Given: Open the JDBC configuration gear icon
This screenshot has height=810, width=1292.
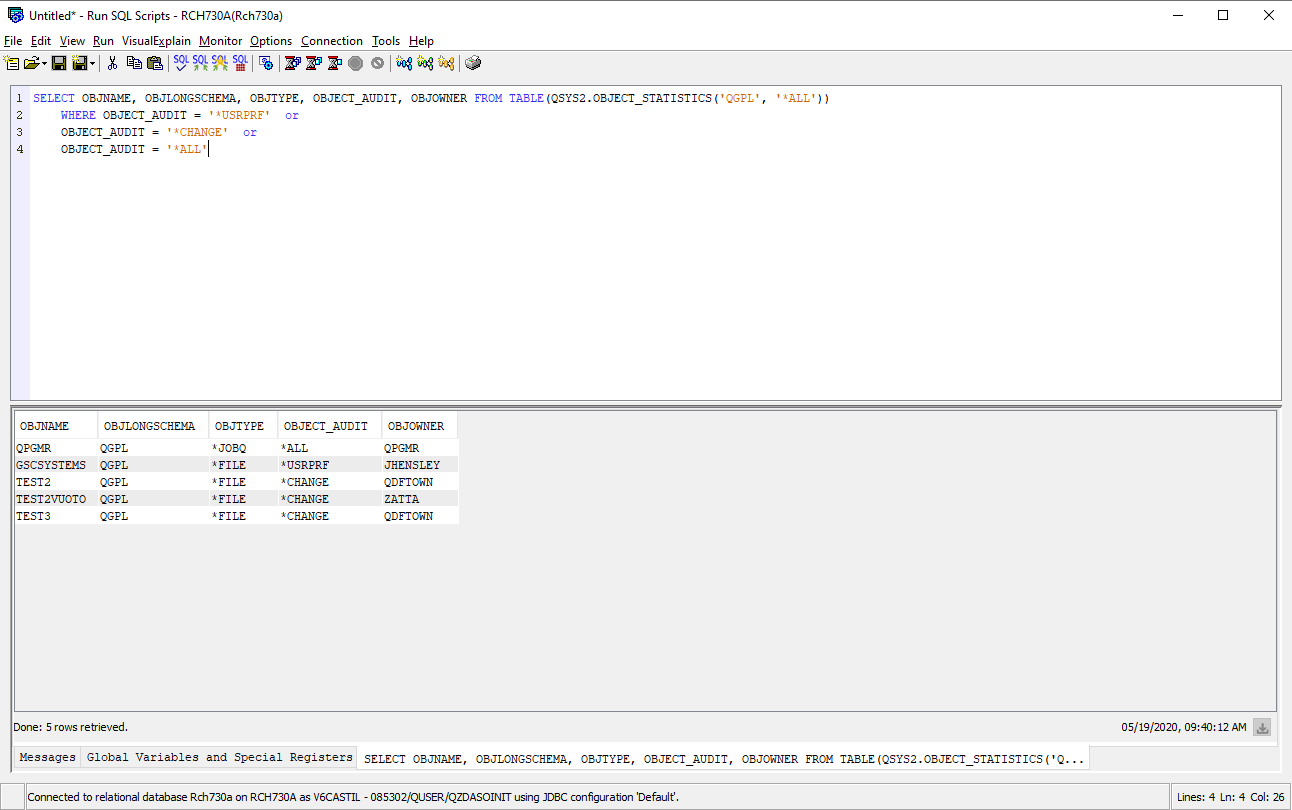Looking at the screenshot, I should pos(266,63).
